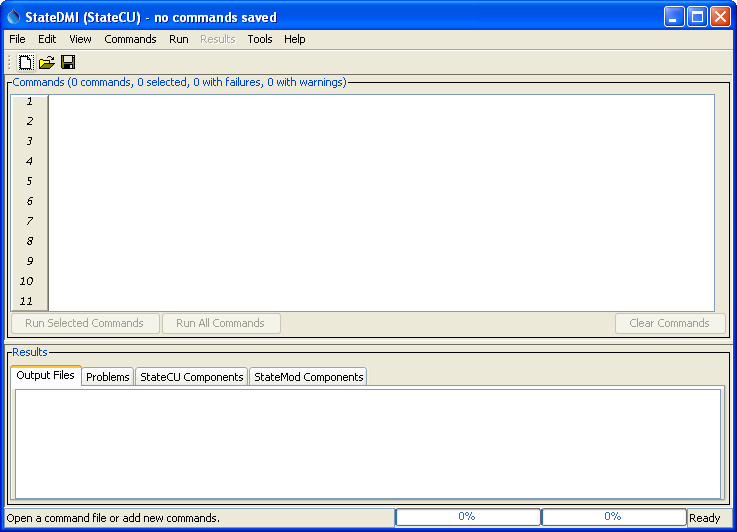Viewport: 737px width, 532px height.
Task: Click the StateDMI water drop title icon
Action: click(x=14, y=17)
